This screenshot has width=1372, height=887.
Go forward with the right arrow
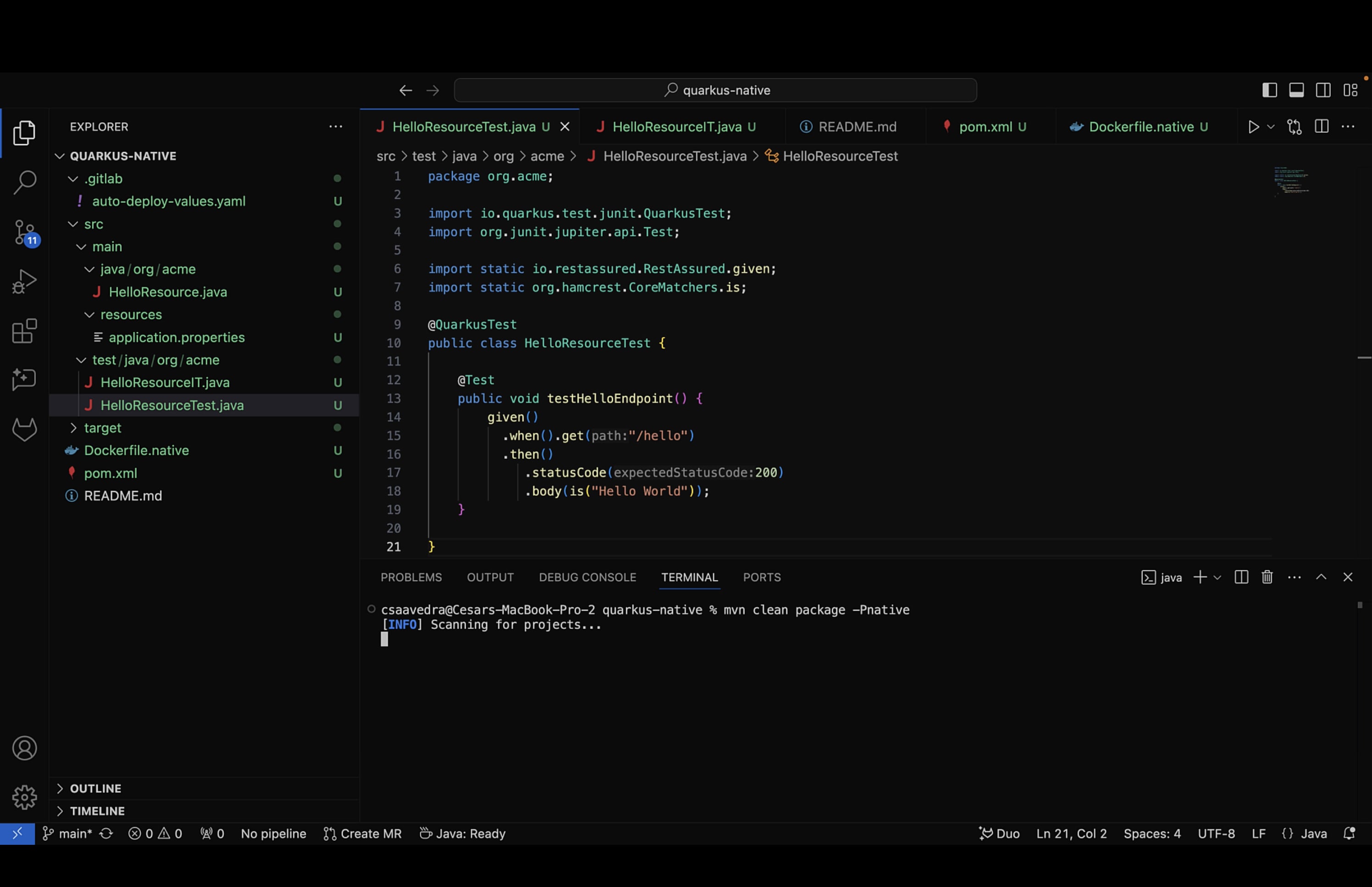pos(432,90)
